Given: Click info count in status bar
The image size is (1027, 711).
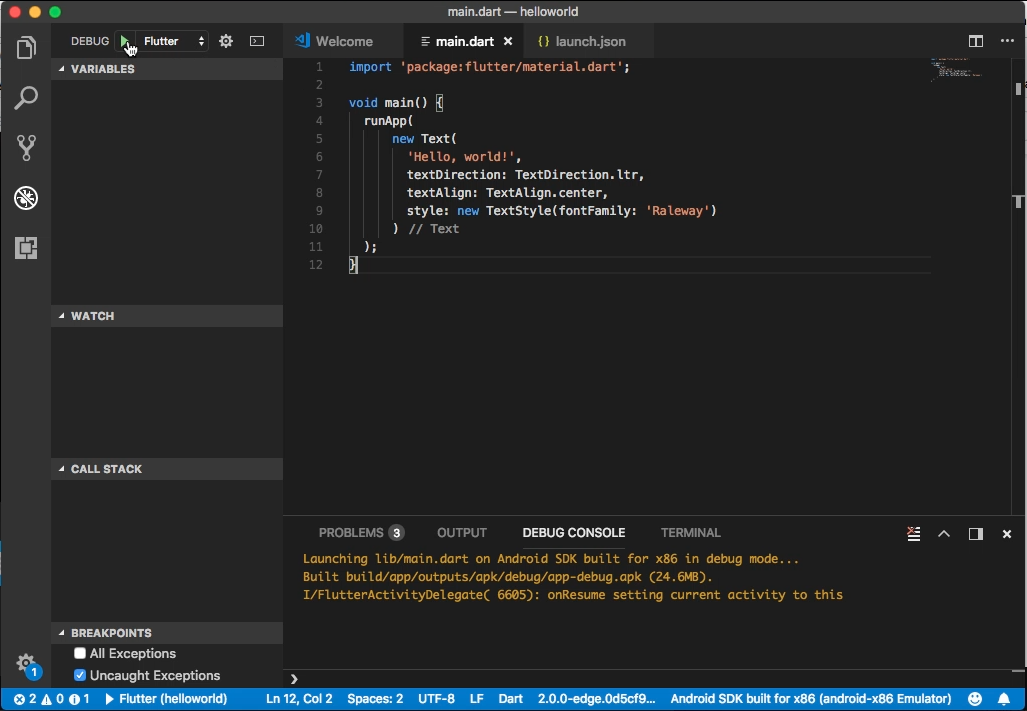Looking at the screenshot, I should (x=79, y=699).
